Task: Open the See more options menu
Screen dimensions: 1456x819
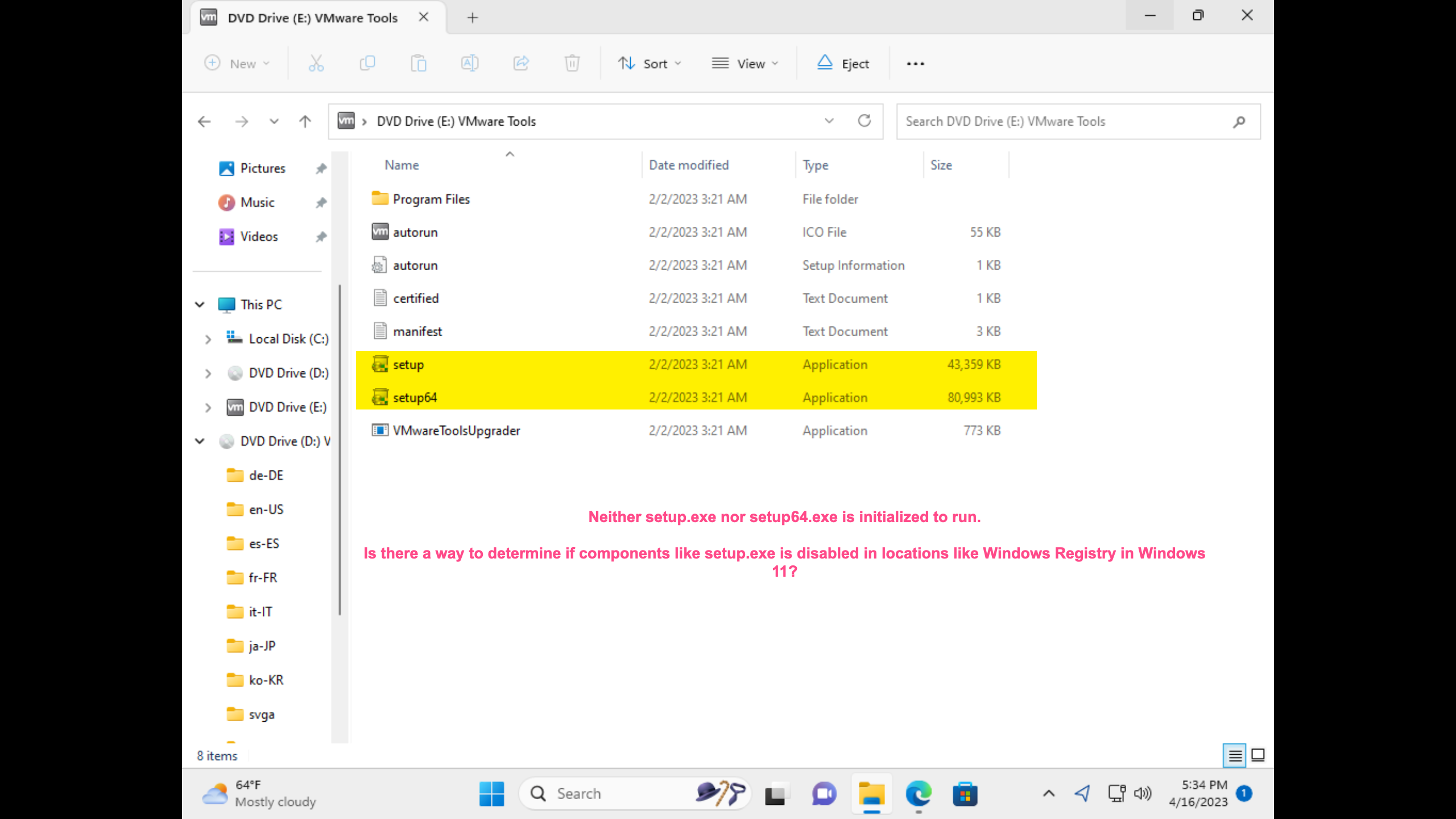Action: pos(914,63)
